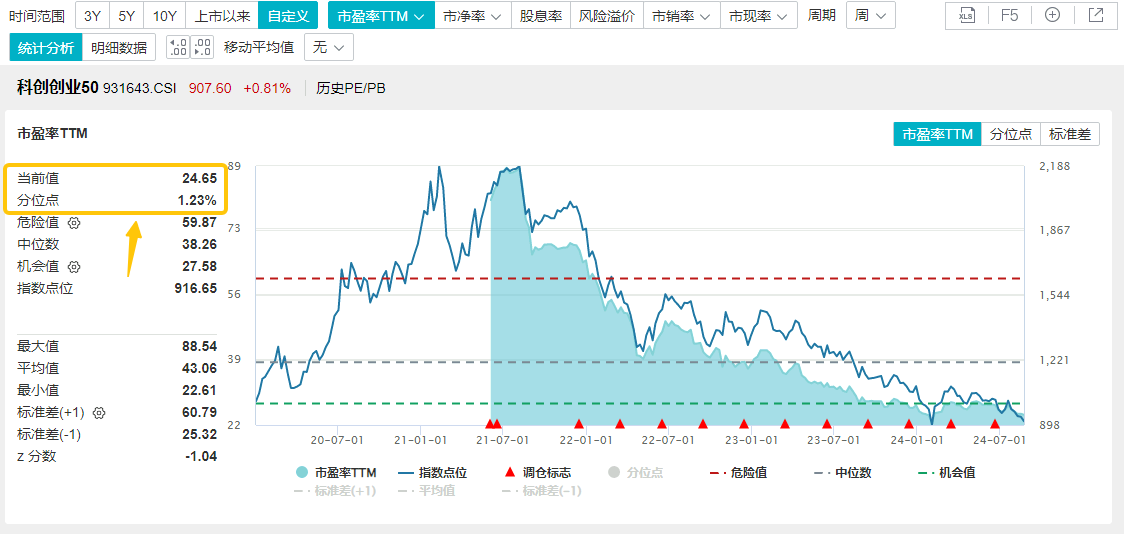Select the 10Y time range button
The width and height of the screenshot is (1124, 534).
pos(165,15)
